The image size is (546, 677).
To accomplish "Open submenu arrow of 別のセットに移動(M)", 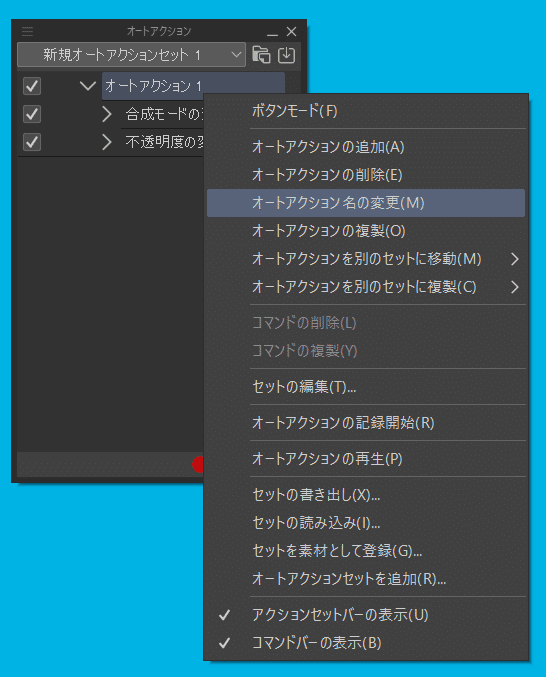I will pyautogui.click(x=514, y=259).
